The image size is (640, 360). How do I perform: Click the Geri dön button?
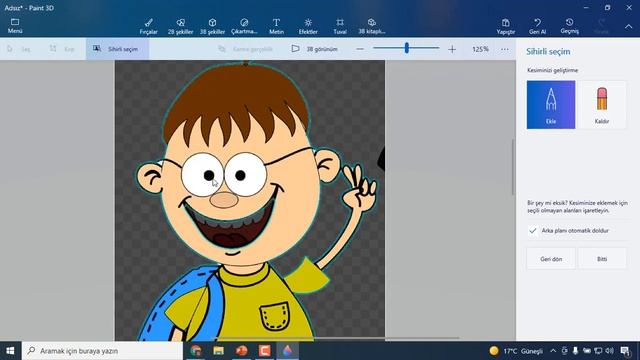[x=551, y=259]
